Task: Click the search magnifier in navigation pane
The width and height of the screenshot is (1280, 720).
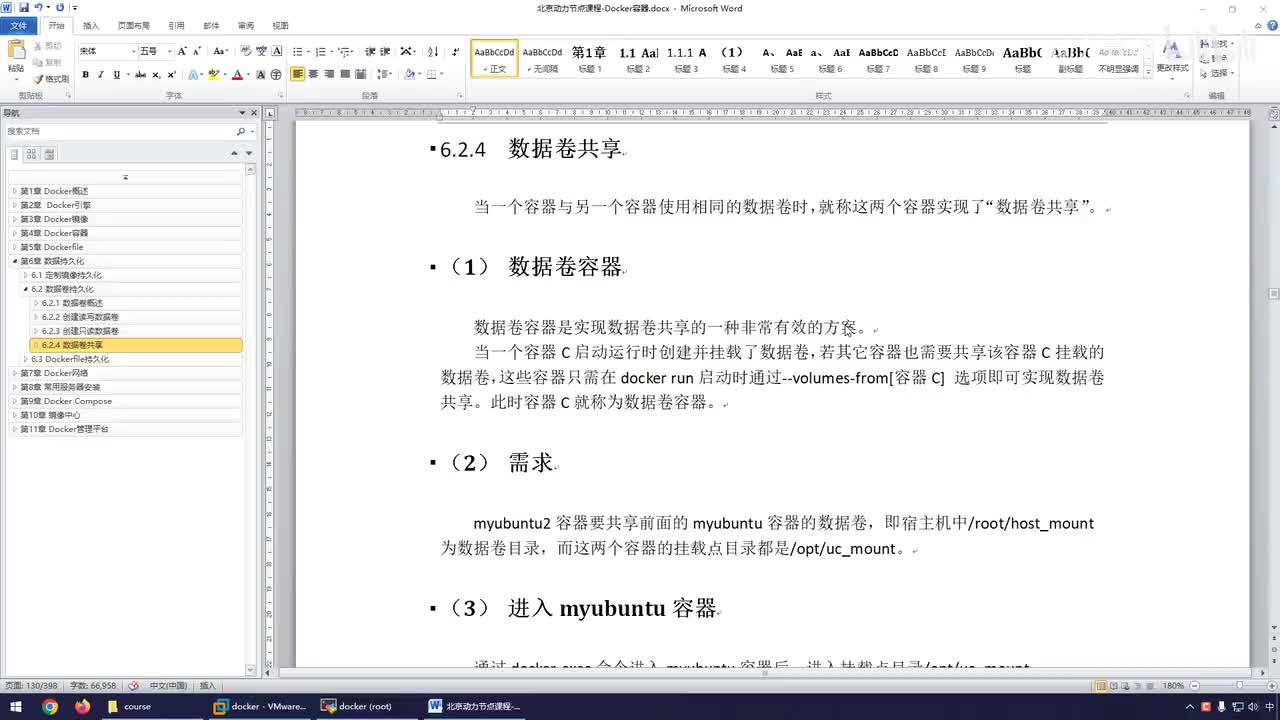Action: click(x=240, y=132)
